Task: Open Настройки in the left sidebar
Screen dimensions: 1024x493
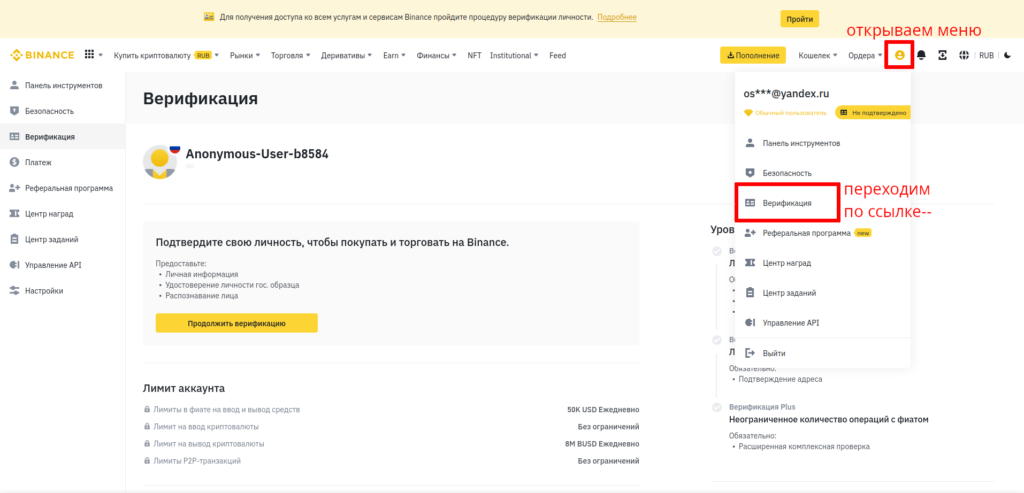Action: [63, 291]
